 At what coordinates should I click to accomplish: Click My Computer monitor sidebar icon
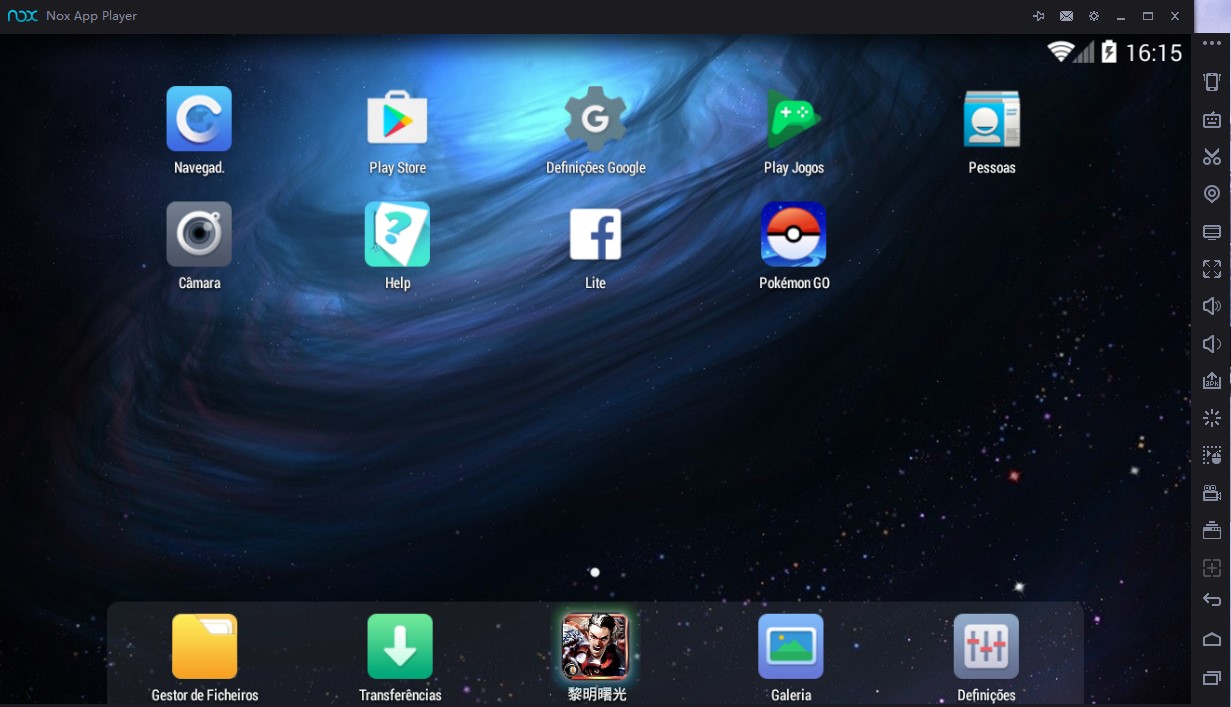(1212, 232)
